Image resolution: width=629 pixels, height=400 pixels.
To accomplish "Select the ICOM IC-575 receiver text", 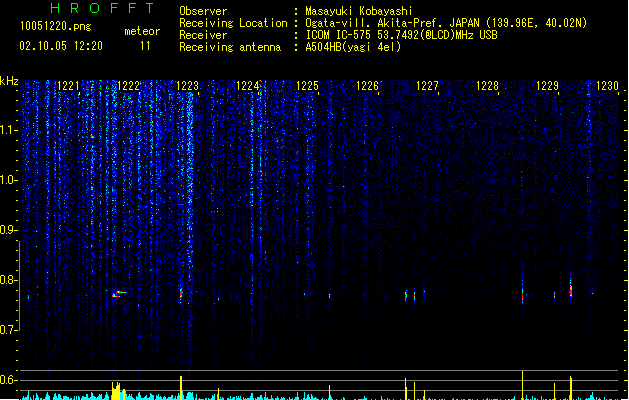I will click(402, 35).
